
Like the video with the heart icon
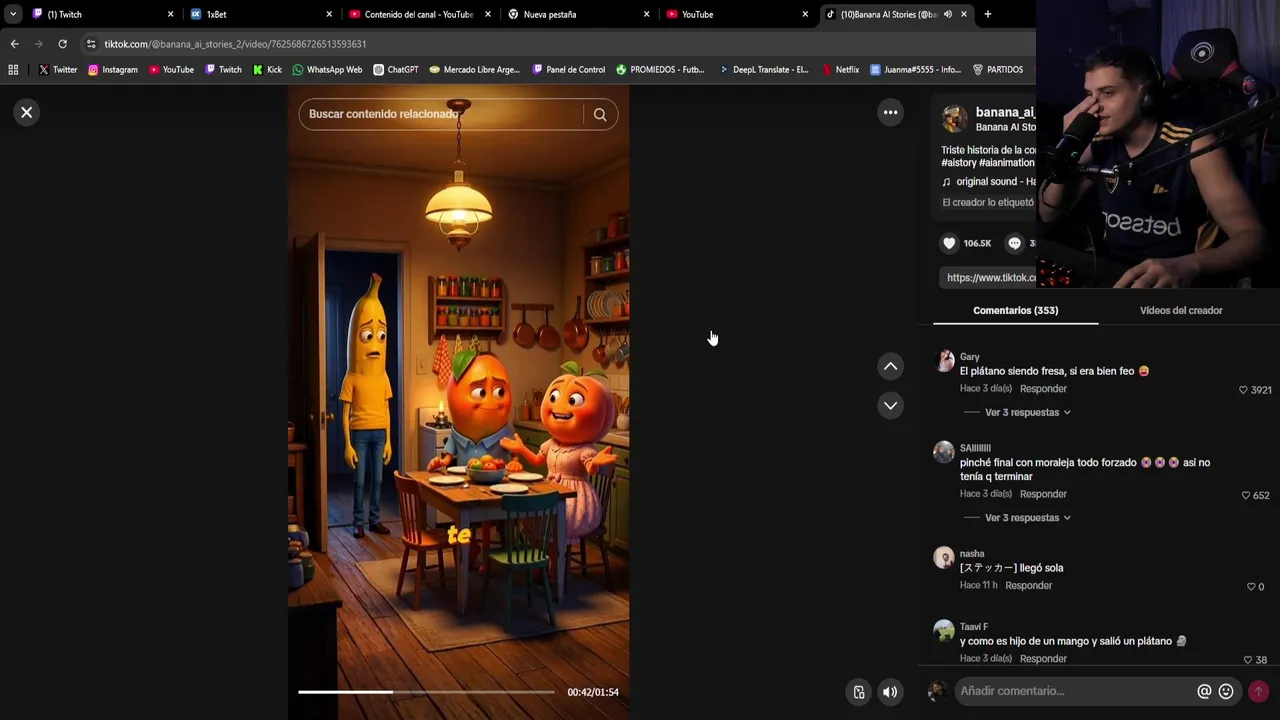[949, 243]
